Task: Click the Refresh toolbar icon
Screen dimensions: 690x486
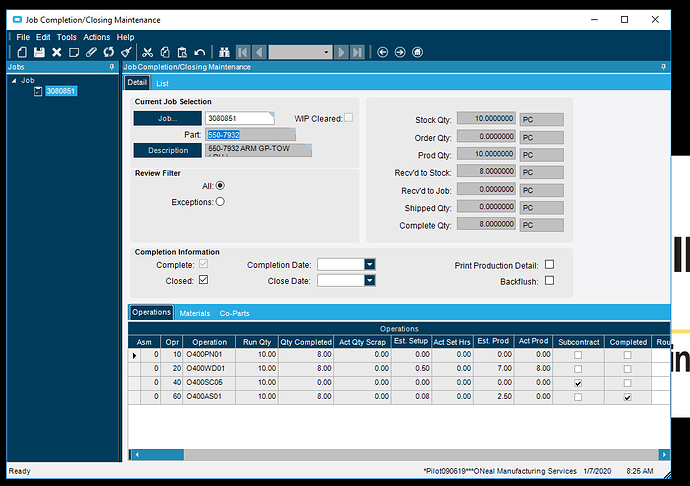Action: (x=108, y=52)
